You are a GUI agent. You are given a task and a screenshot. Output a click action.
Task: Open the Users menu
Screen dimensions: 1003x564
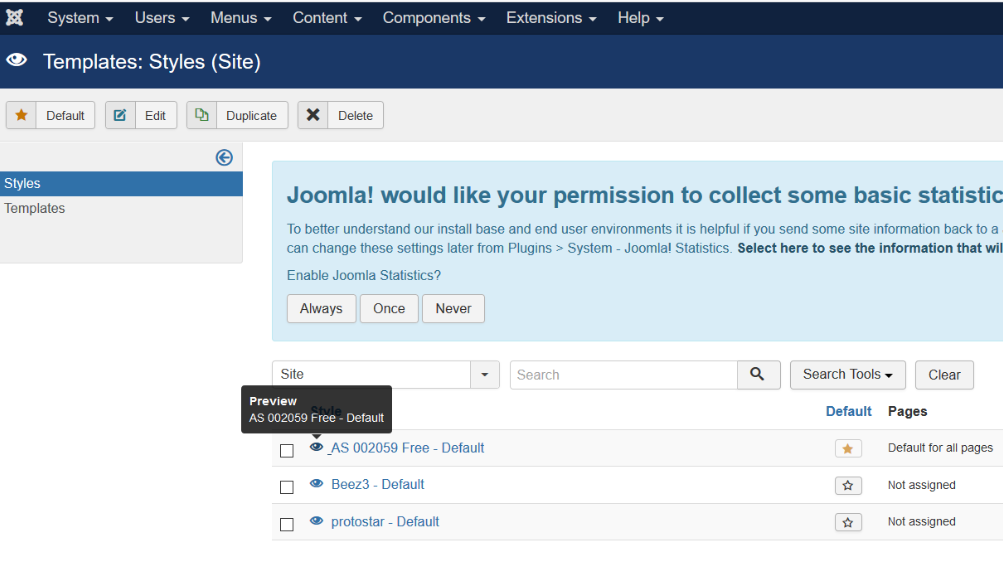162,18
